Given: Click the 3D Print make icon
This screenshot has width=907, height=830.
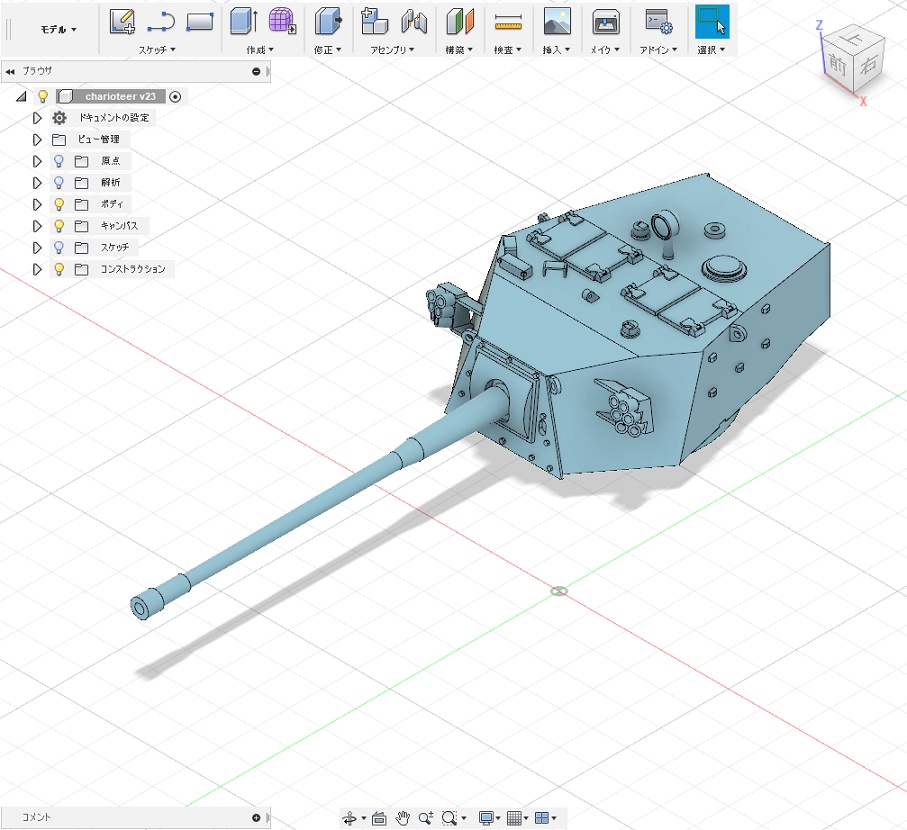Looking at the screenshot, I should point(606,23).
